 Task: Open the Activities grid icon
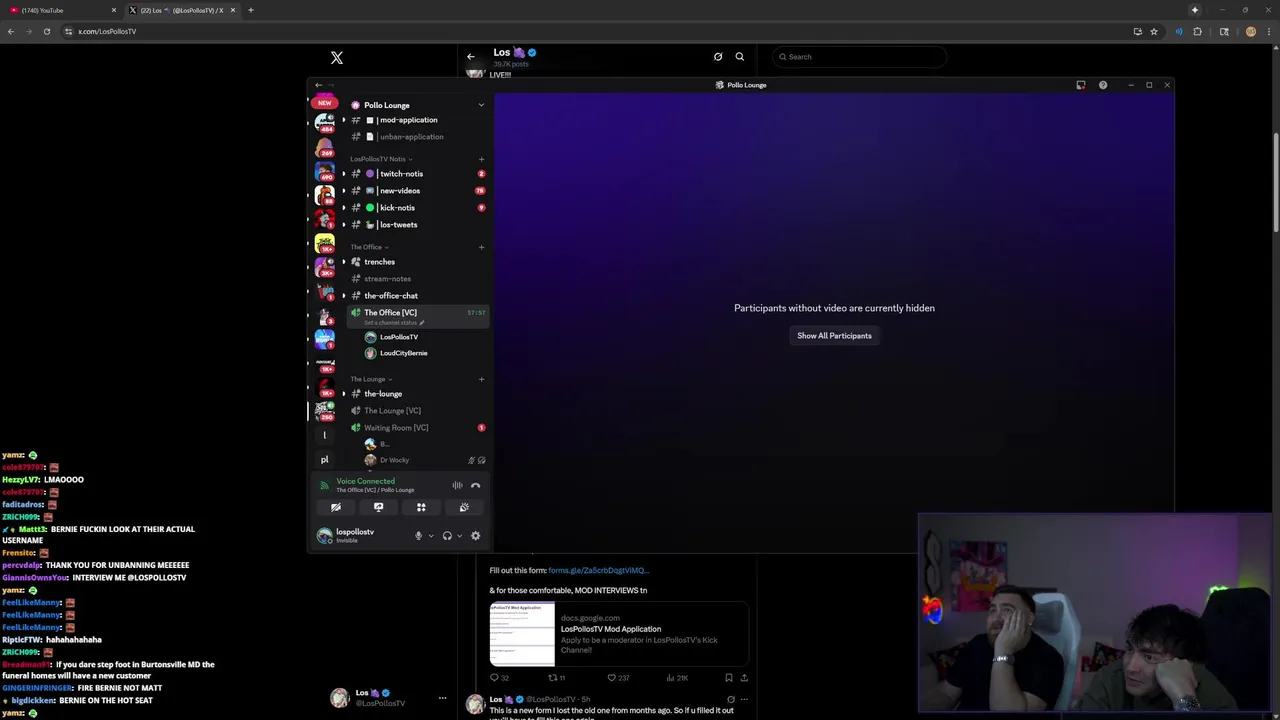tap(421, 507)
